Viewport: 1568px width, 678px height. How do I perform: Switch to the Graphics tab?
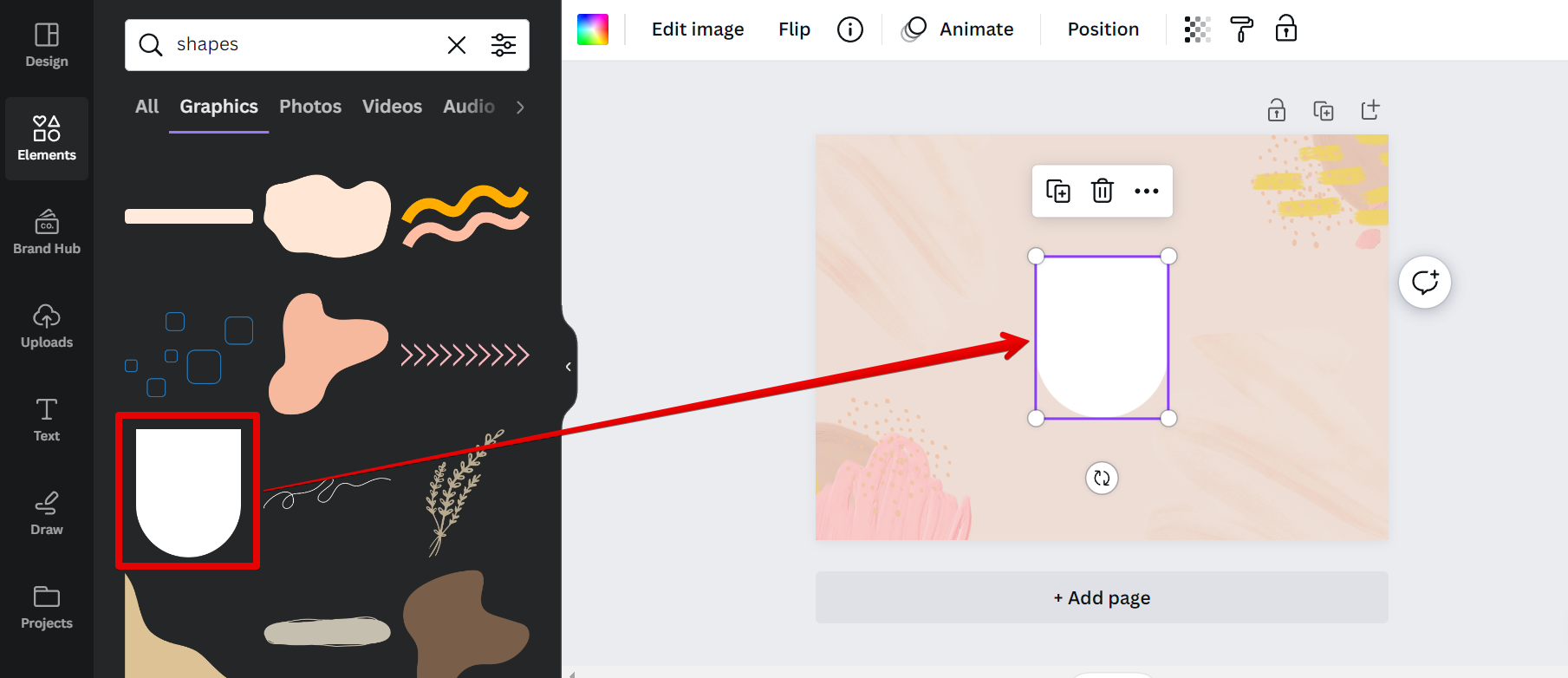[x=219, y=107]
